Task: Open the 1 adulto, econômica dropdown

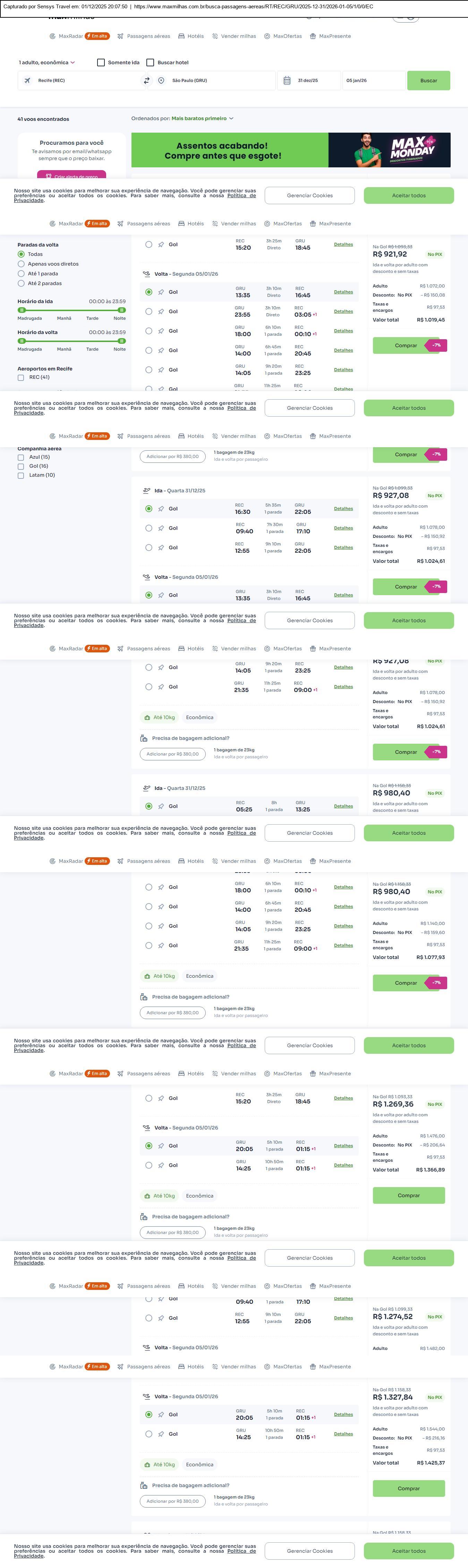Action: pos(47,63)
